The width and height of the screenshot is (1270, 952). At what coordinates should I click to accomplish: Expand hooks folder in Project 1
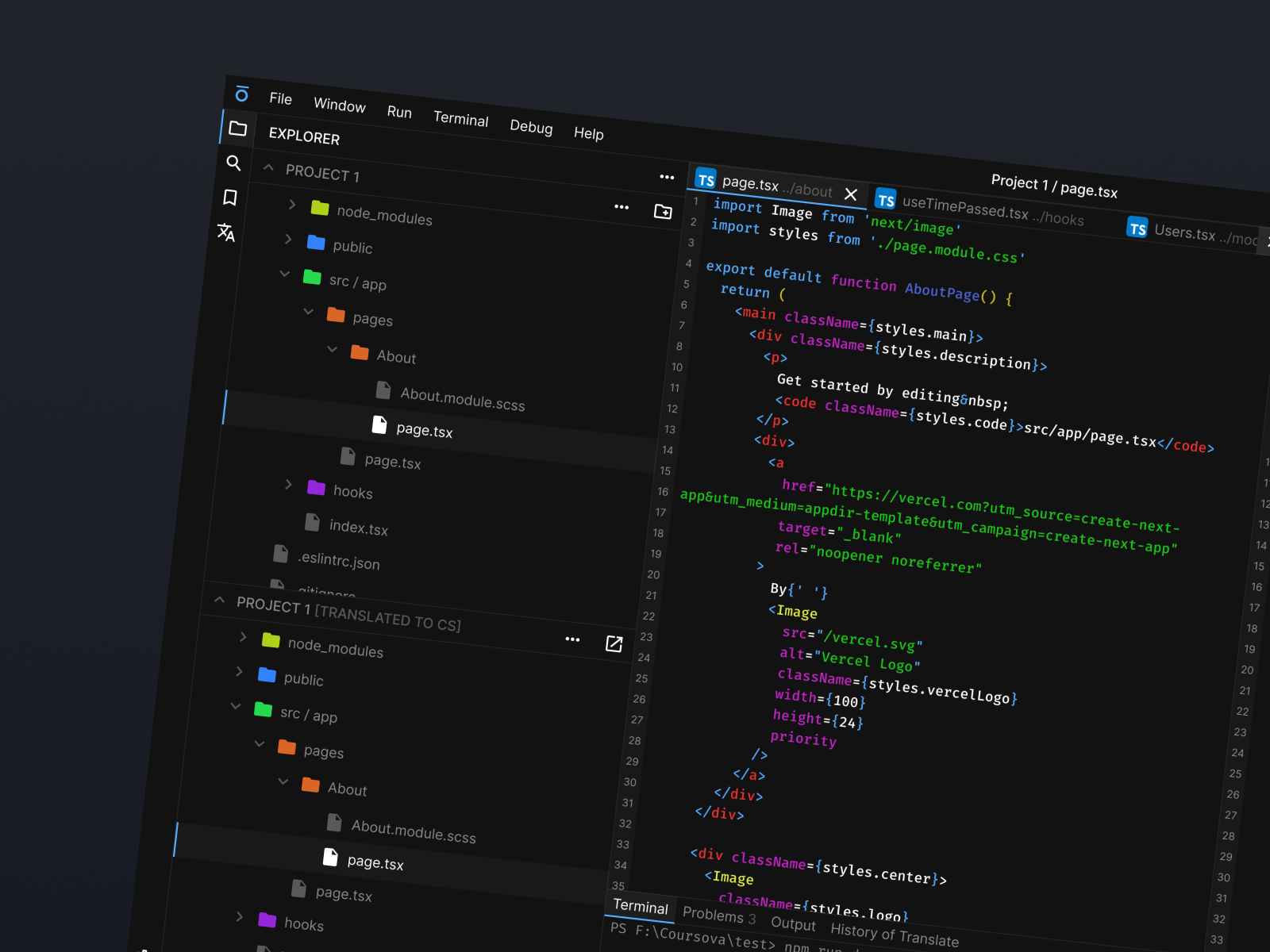click(289, 484)
